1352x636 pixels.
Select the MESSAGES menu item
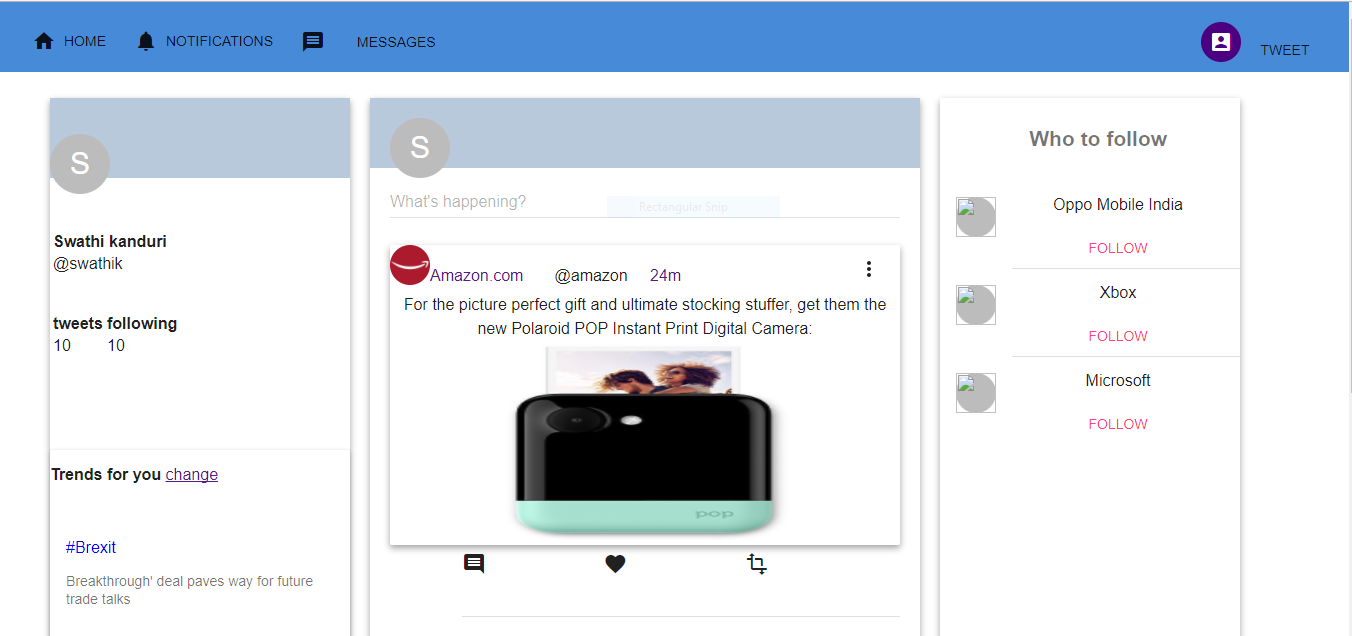[396, 42]
